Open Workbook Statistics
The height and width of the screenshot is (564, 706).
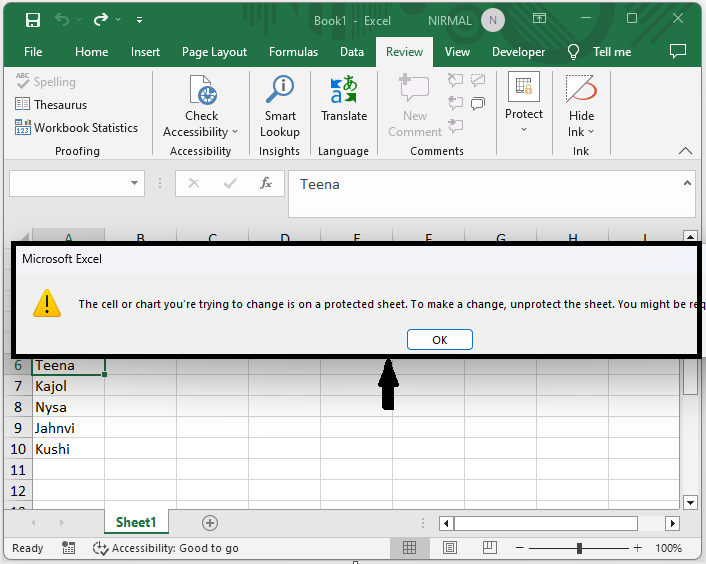[76, 127]
